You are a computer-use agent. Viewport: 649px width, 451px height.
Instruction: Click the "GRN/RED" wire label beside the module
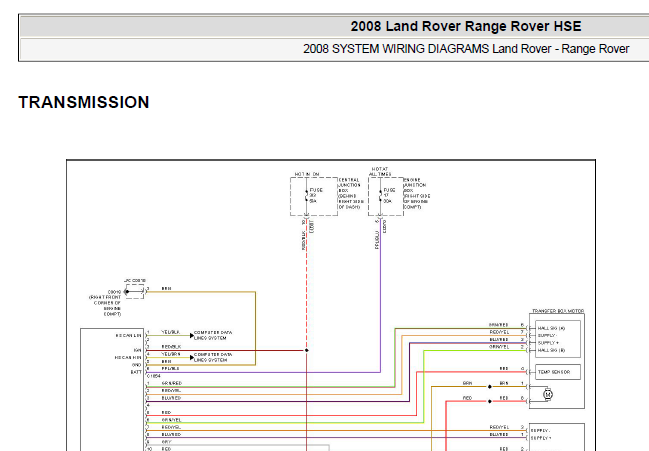(171, 383)
